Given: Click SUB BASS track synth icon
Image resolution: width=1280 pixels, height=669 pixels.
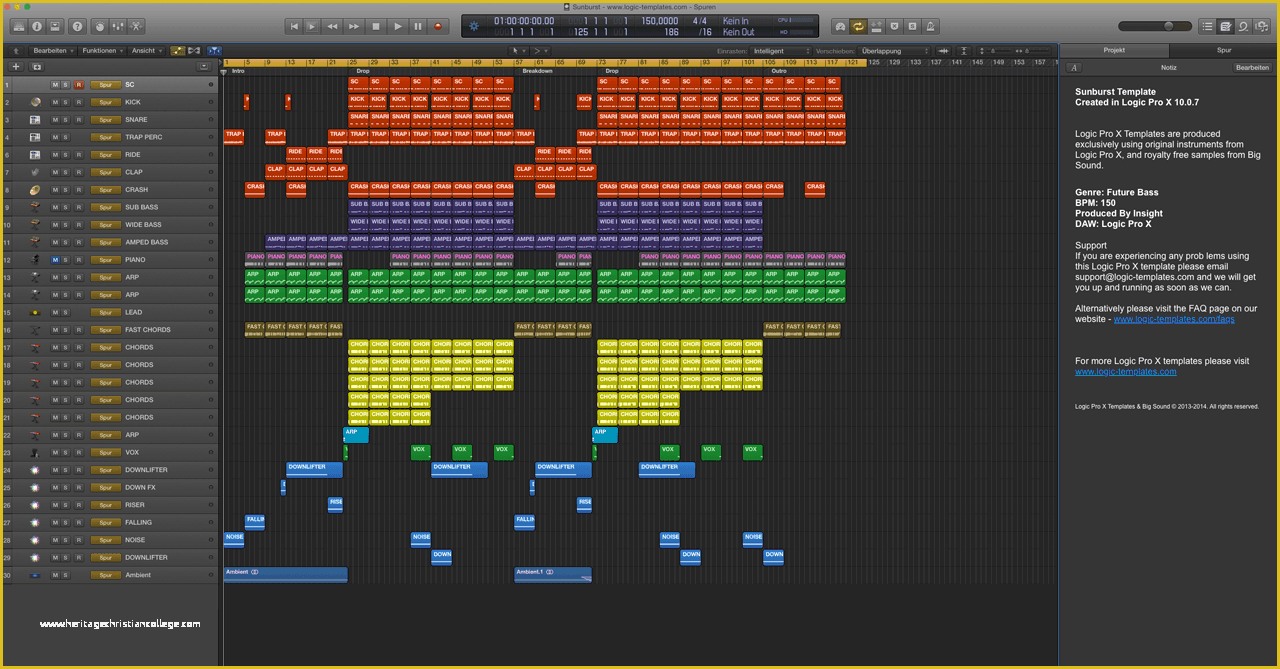Looking at the screenshot, I should click(x=35, y=207).
